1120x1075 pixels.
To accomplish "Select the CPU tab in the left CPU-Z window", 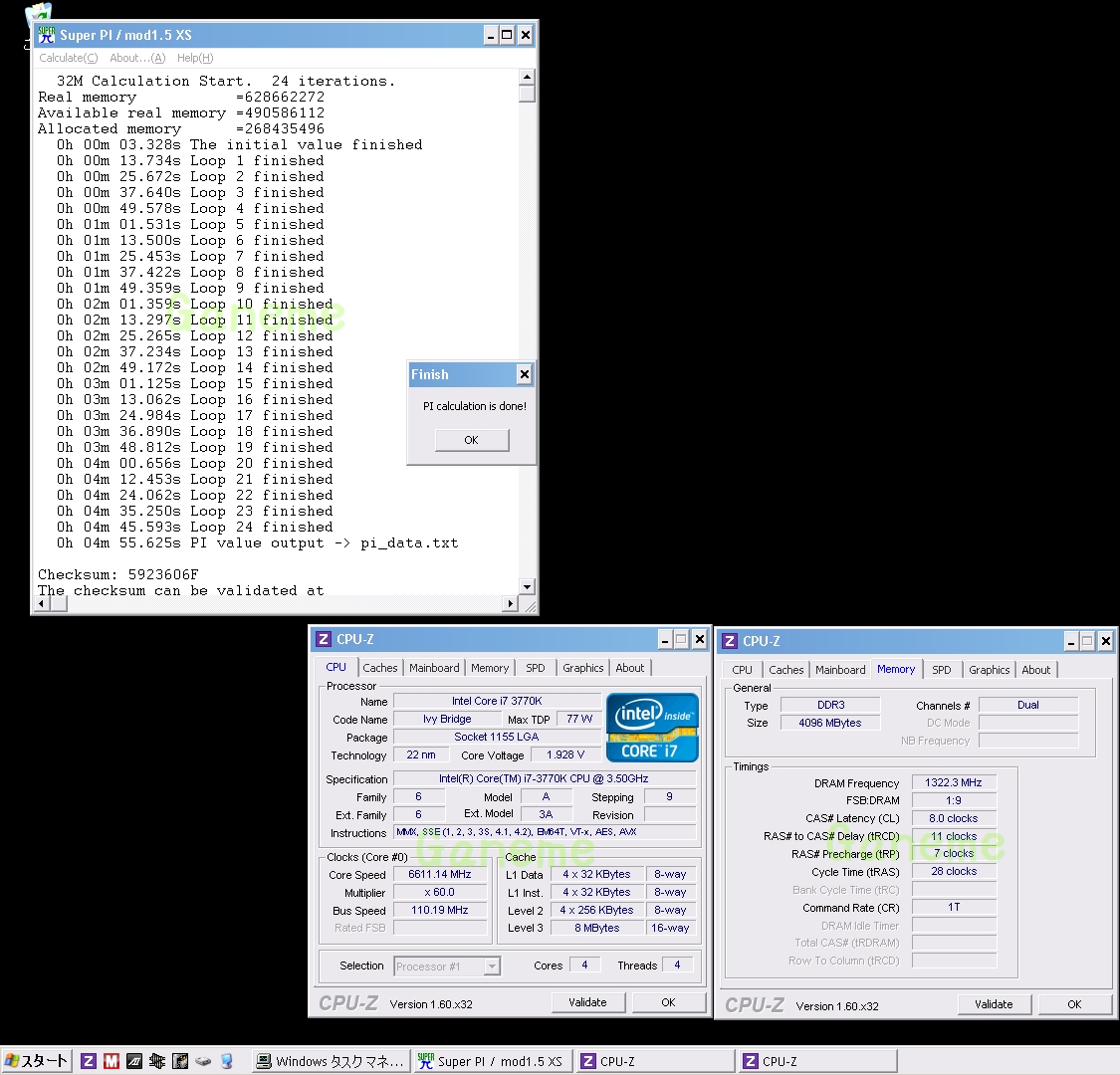I will click(336, 667).
